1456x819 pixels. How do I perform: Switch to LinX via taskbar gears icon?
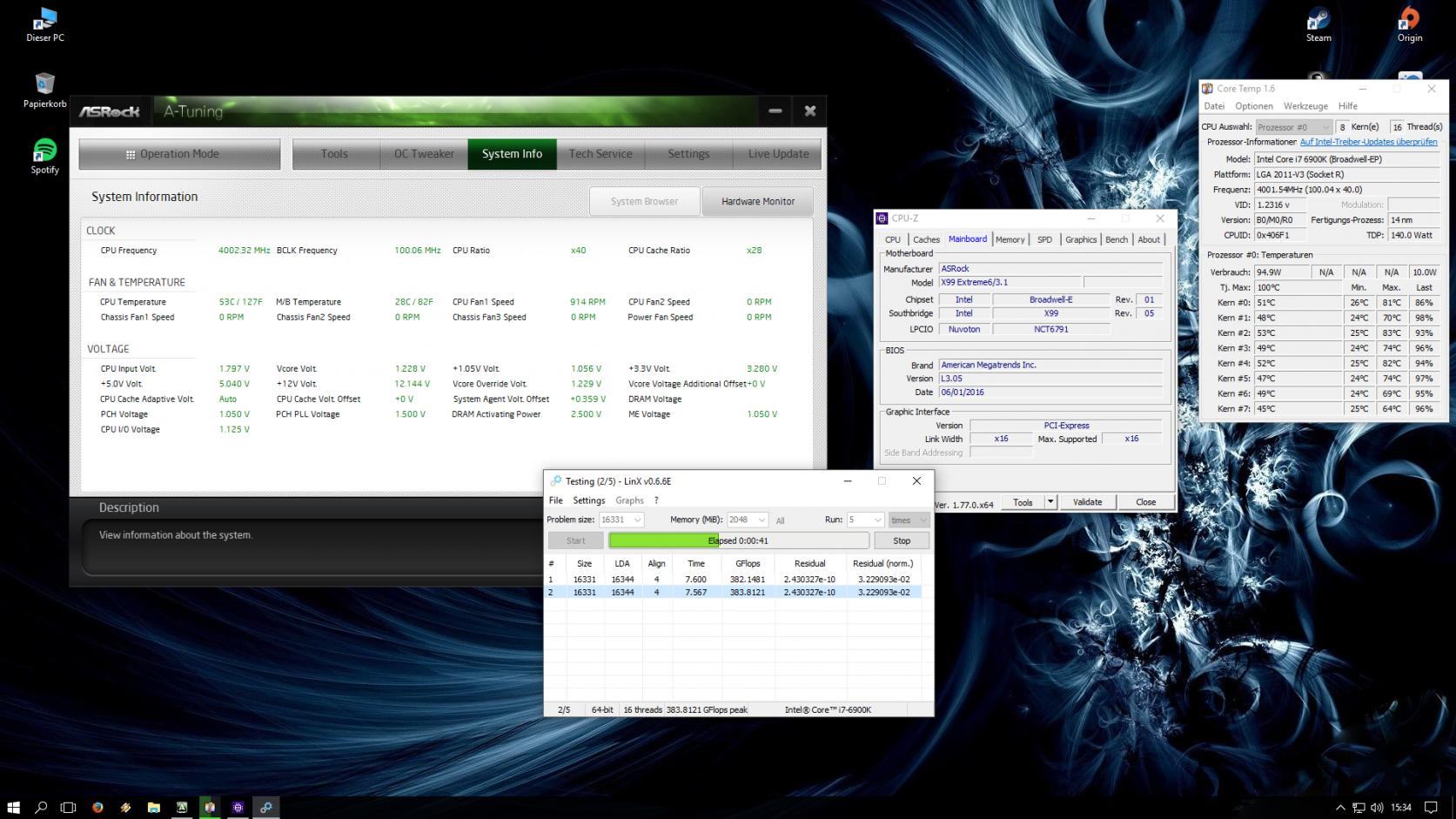(266, 807)
